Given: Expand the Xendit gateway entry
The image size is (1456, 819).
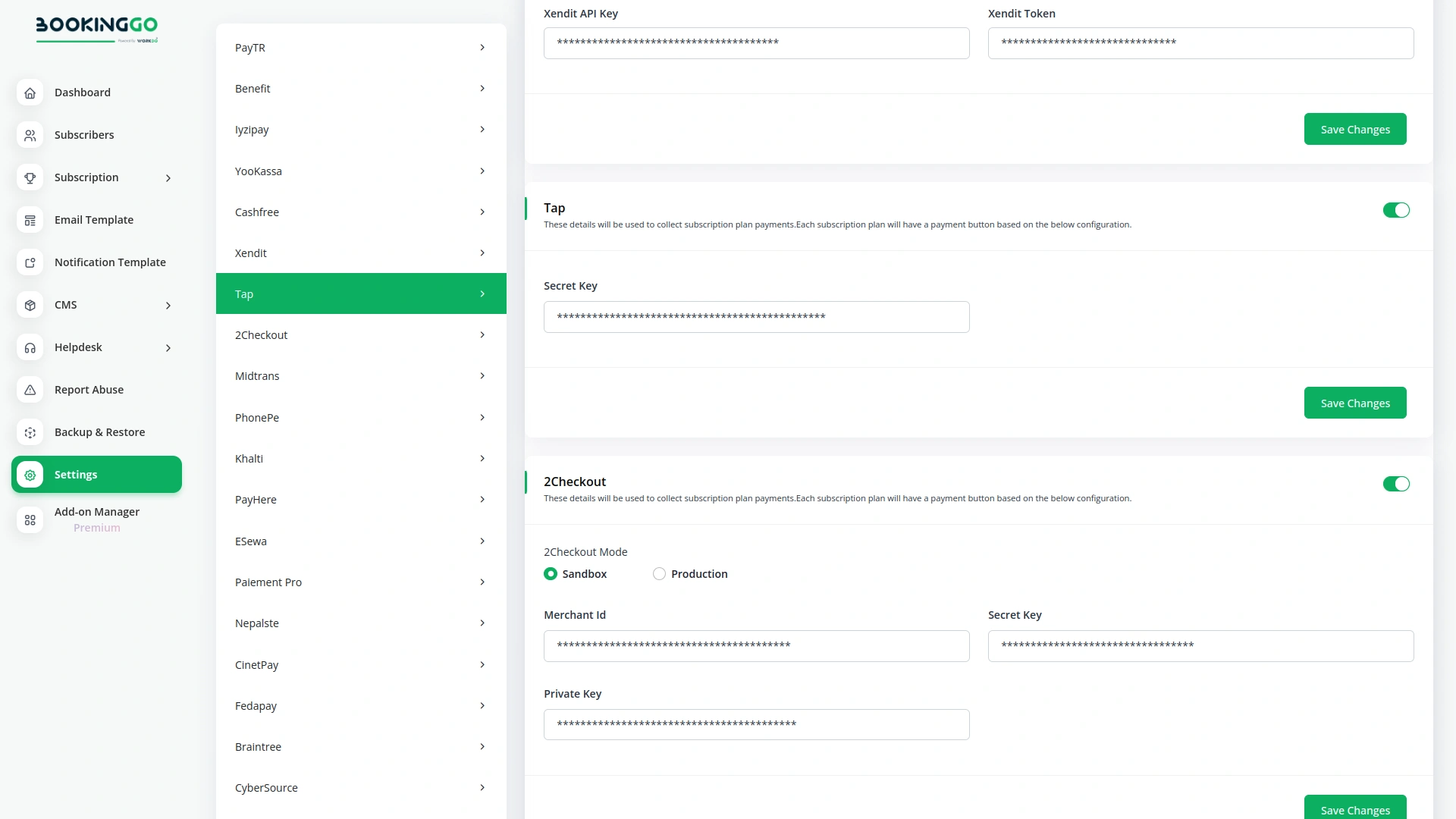Looking at the screenshot, I should [361, 253].
